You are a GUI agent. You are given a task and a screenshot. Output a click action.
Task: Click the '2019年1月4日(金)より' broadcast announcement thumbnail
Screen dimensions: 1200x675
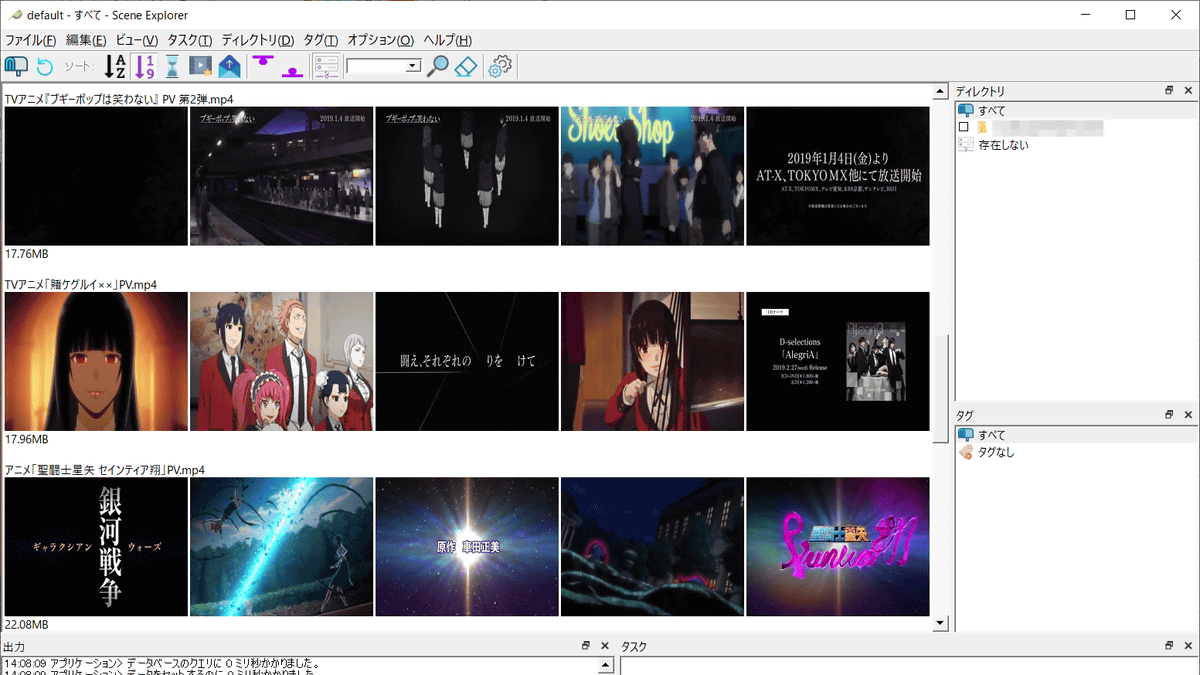click(838, 176)
